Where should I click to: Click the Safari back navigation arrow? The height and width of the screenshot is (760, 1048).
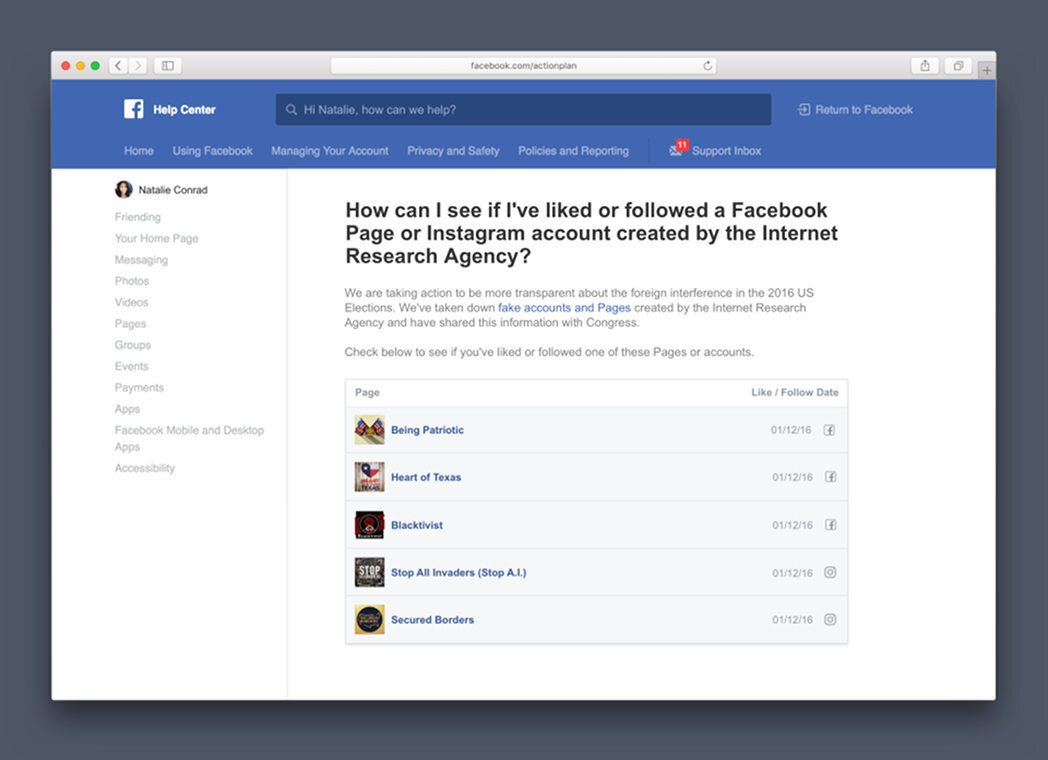tap(117, 65)
